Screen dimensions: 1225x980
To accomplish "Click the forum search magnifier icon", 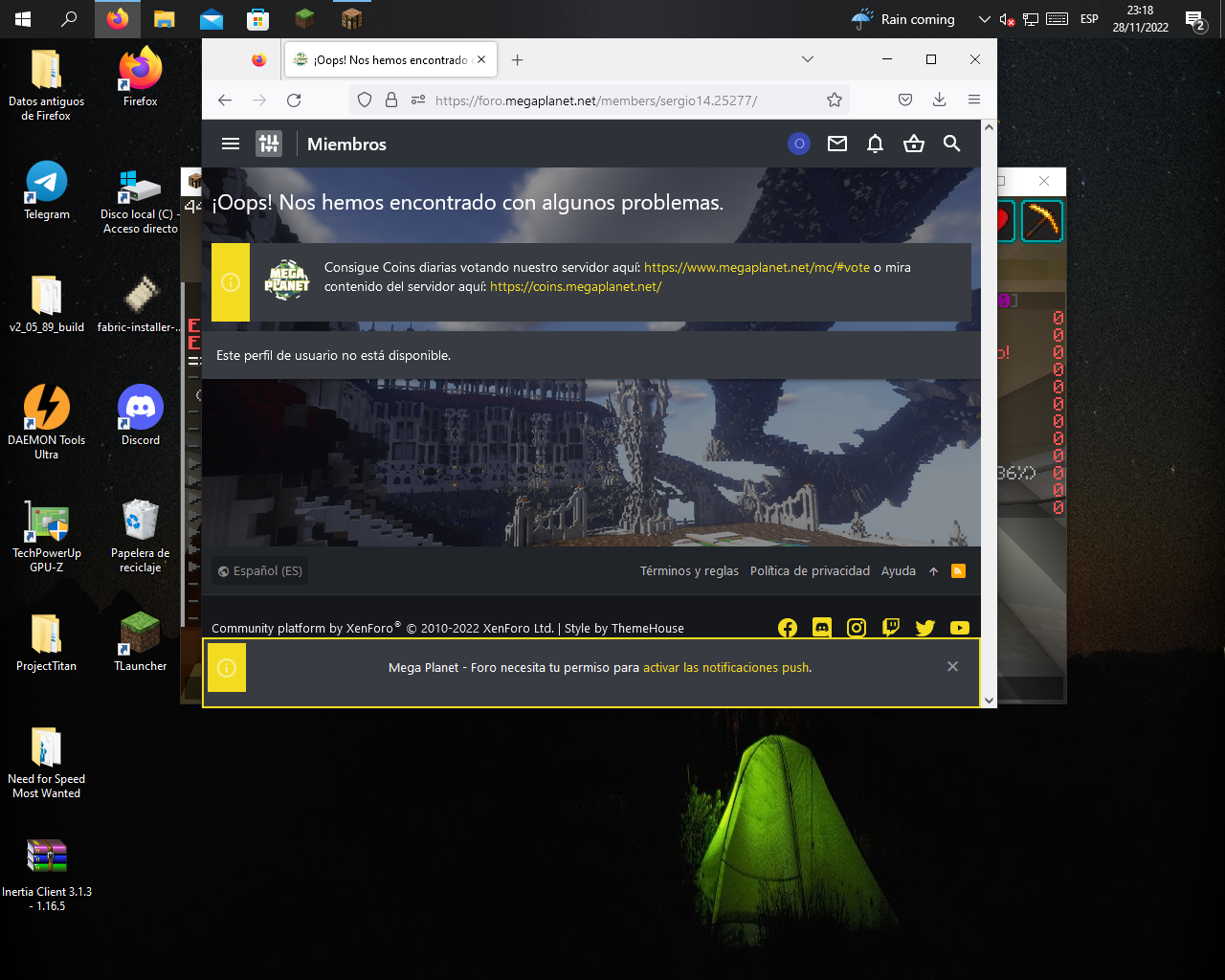I will click(x=951, y=144).
